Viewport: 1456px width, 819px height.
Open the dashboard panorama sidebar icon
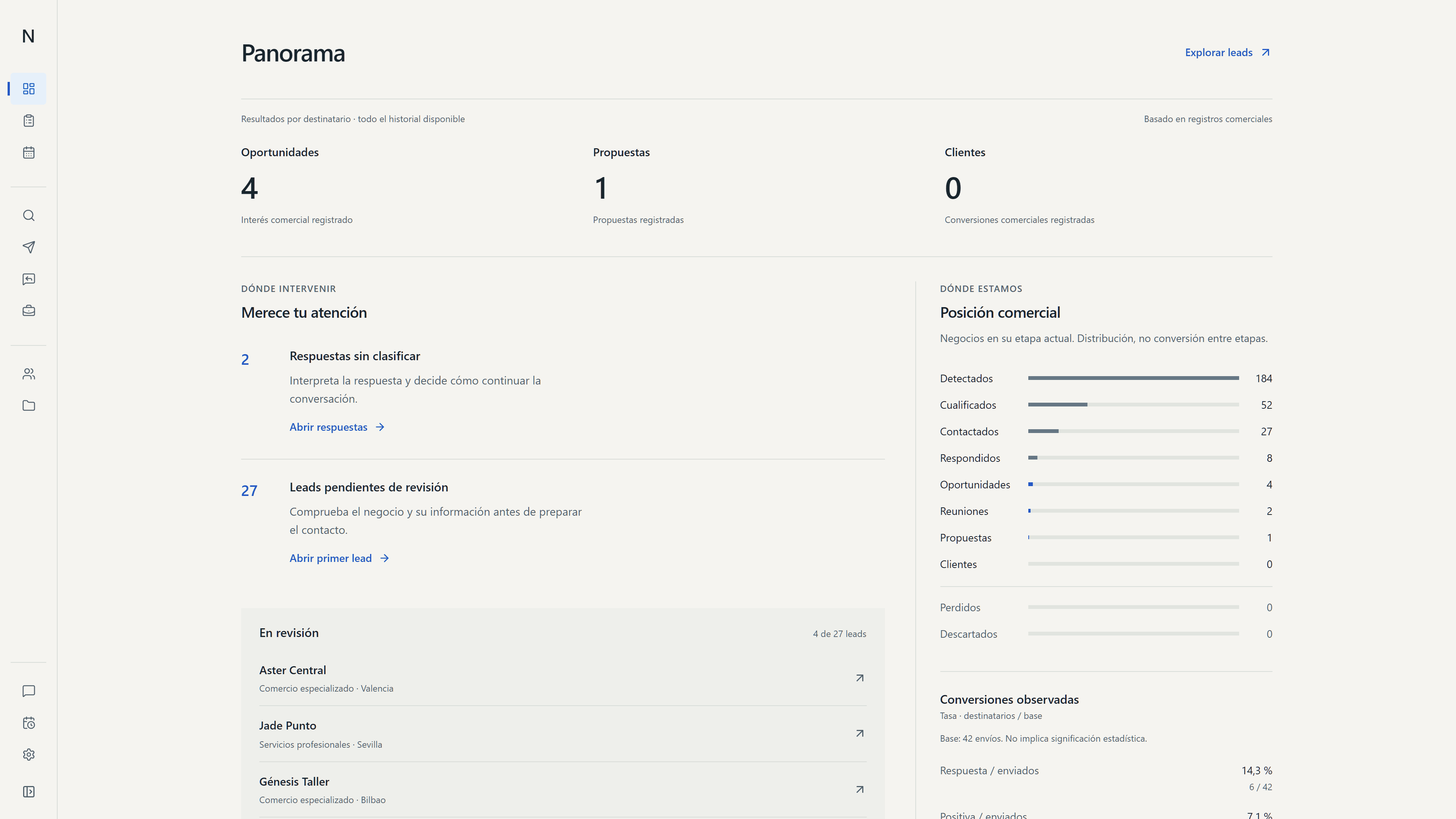tap(28, 89)
